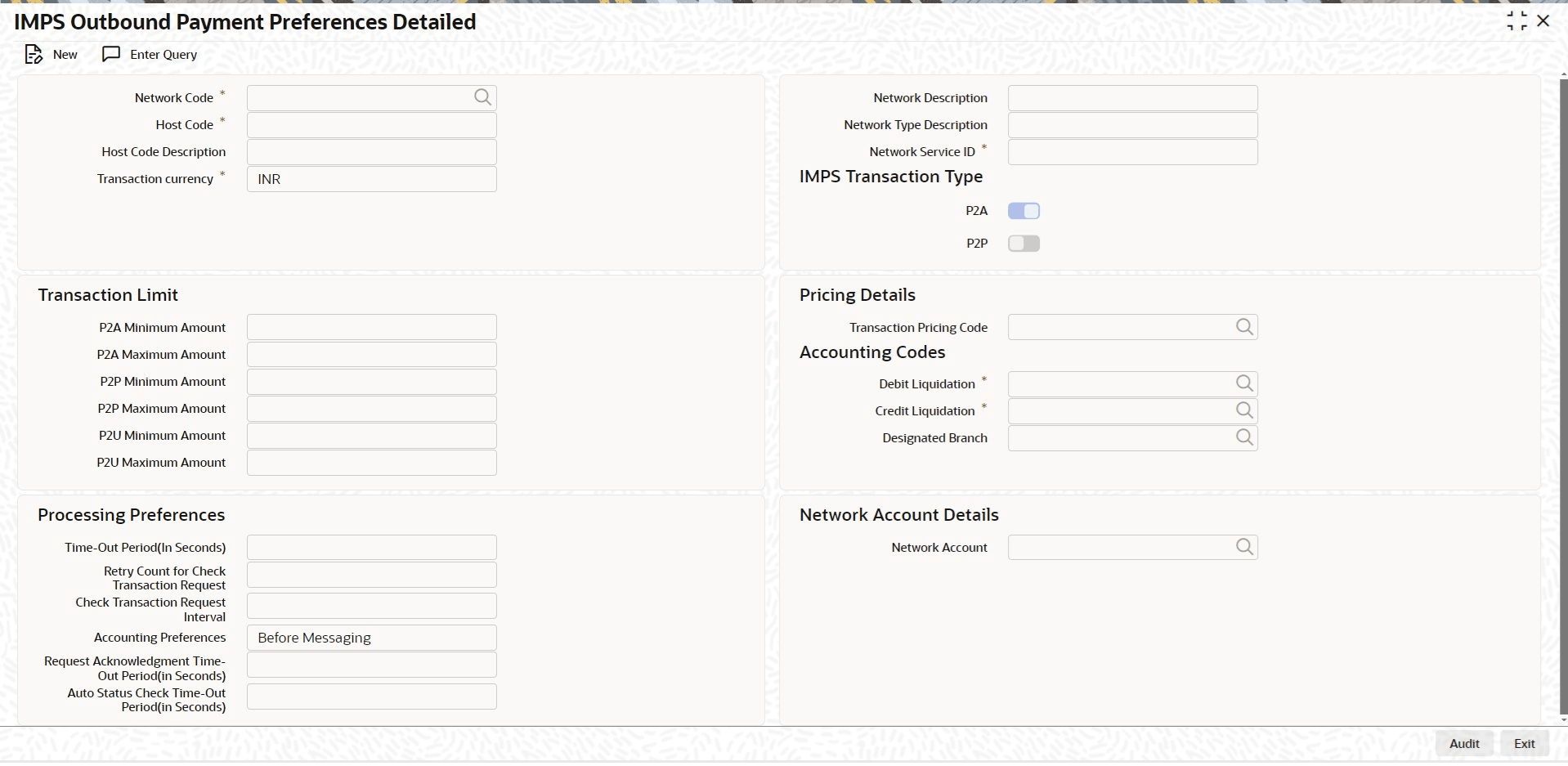Click the Pricing Details section heading
The width and height of the screenshot is (1568, 766).
(858, 295)
